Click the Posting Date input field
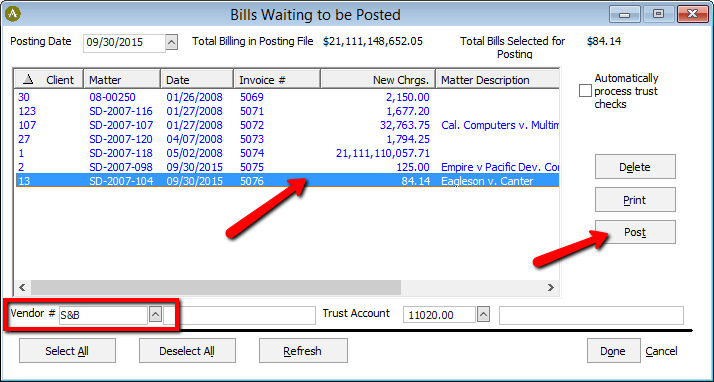 (x=124, y=43)
